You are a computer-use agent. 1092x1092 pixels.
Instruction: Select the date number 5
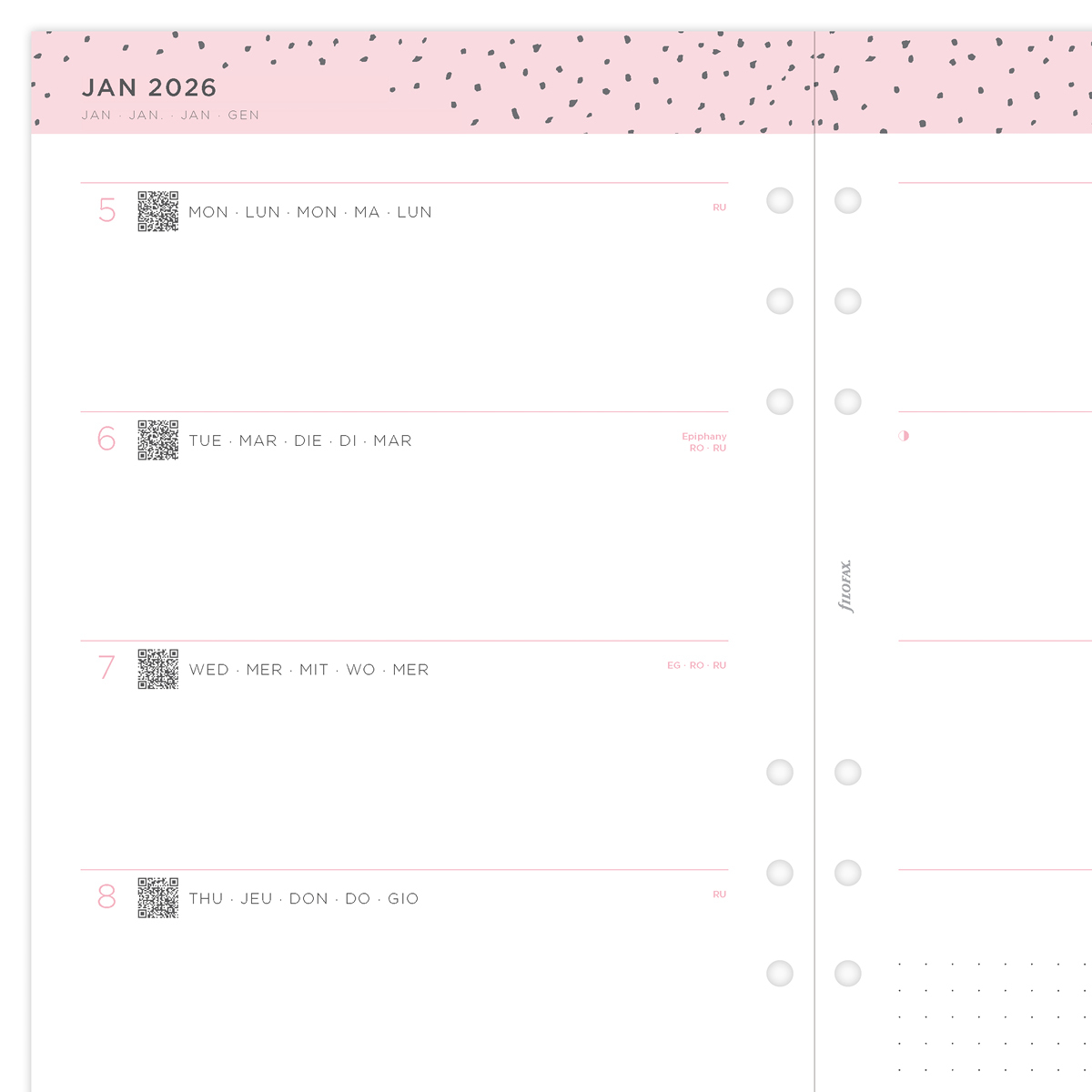click(107, 211)
